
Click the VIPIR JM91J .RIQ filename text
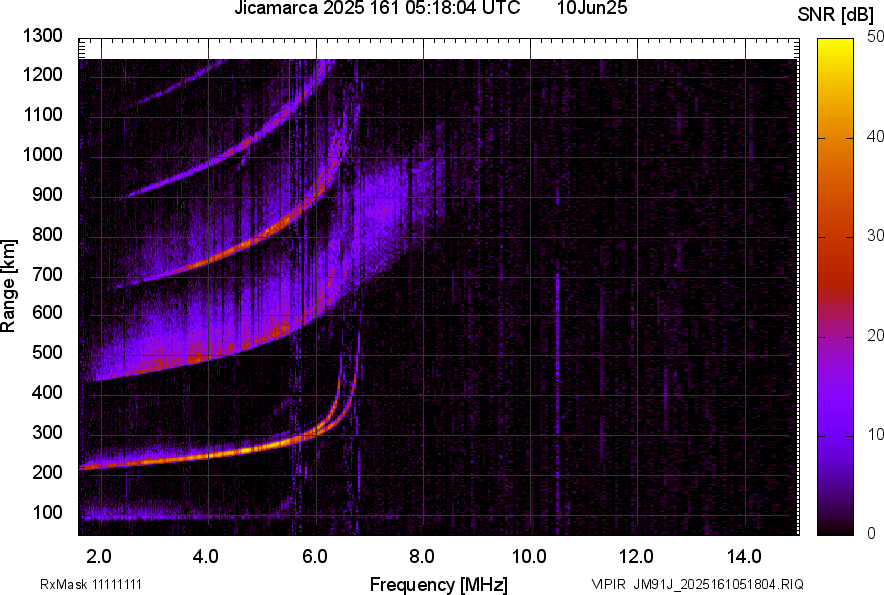pyautogui.click(x=697, y=584)
